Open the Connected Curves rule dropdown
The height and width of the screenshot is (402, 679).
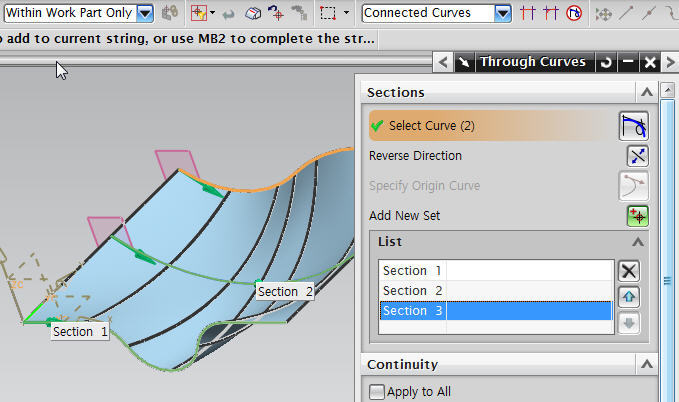(503, 13)
